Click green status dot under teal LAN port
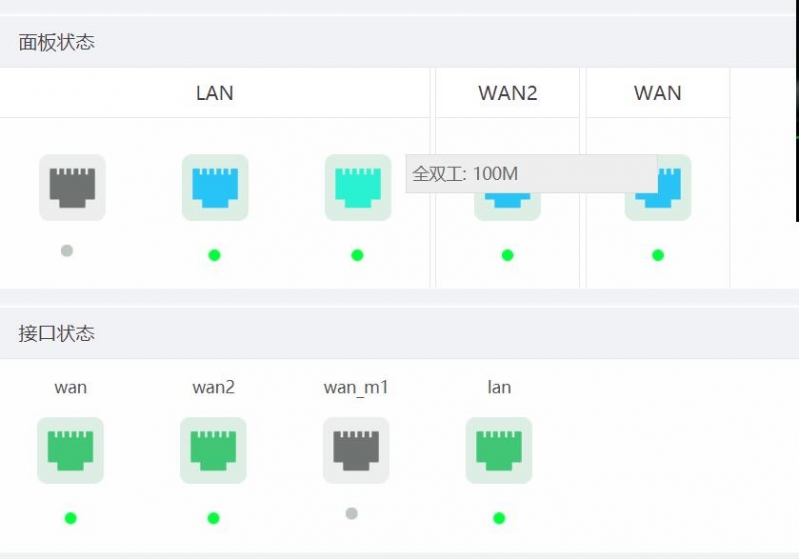This screenshot has width=799, height=559. coord(357,255)
